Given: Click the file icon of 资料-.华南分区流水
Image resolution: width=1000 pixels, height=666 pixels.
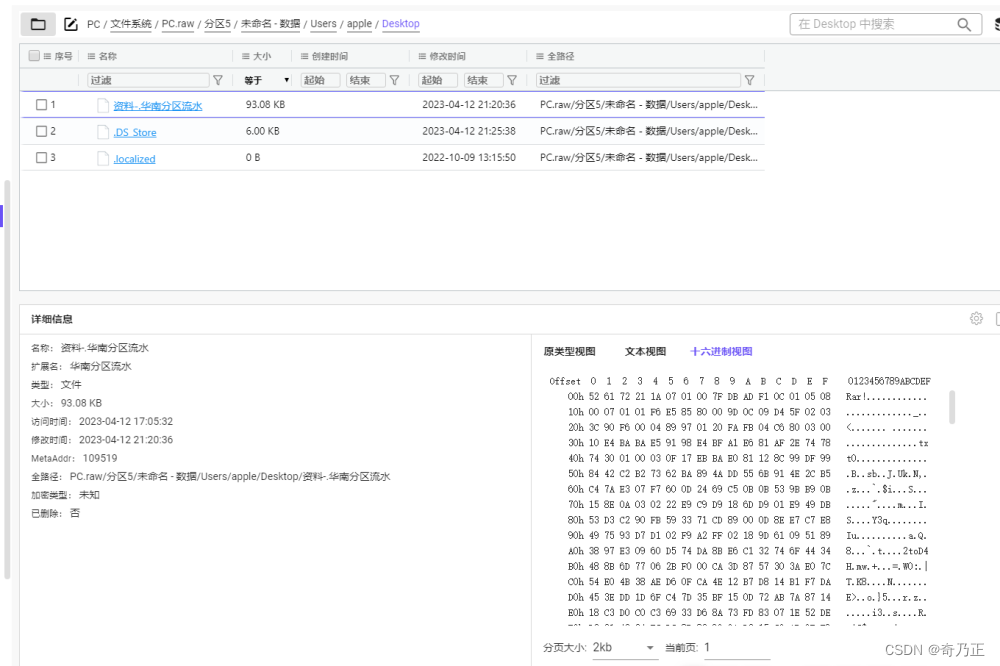Looking at the screenshot, I should 103,105.
